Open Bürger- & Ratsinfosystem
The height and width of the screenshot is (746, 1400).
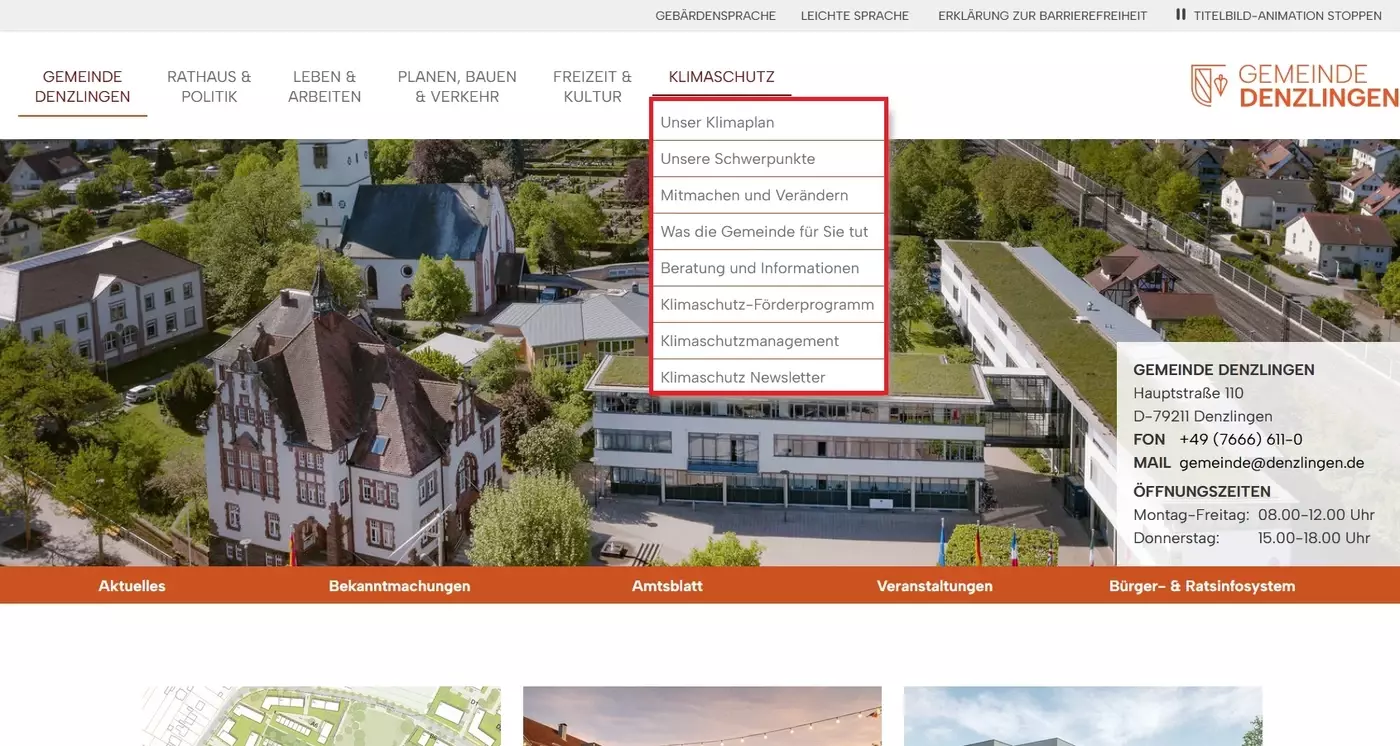coord(1202,586)
